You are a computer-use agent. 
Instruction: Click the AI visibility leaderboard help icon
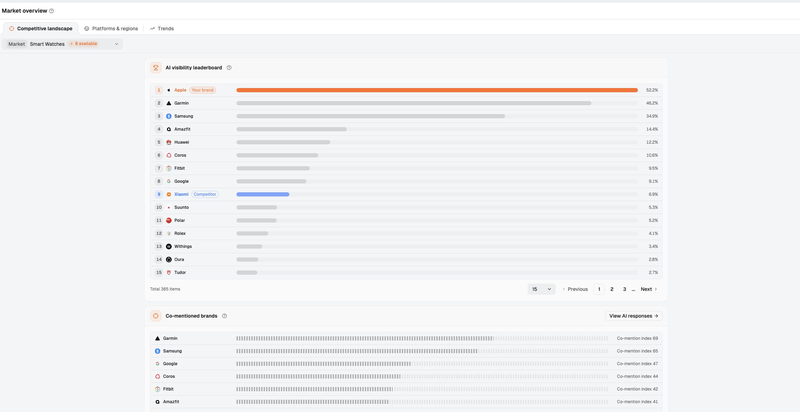229,68
